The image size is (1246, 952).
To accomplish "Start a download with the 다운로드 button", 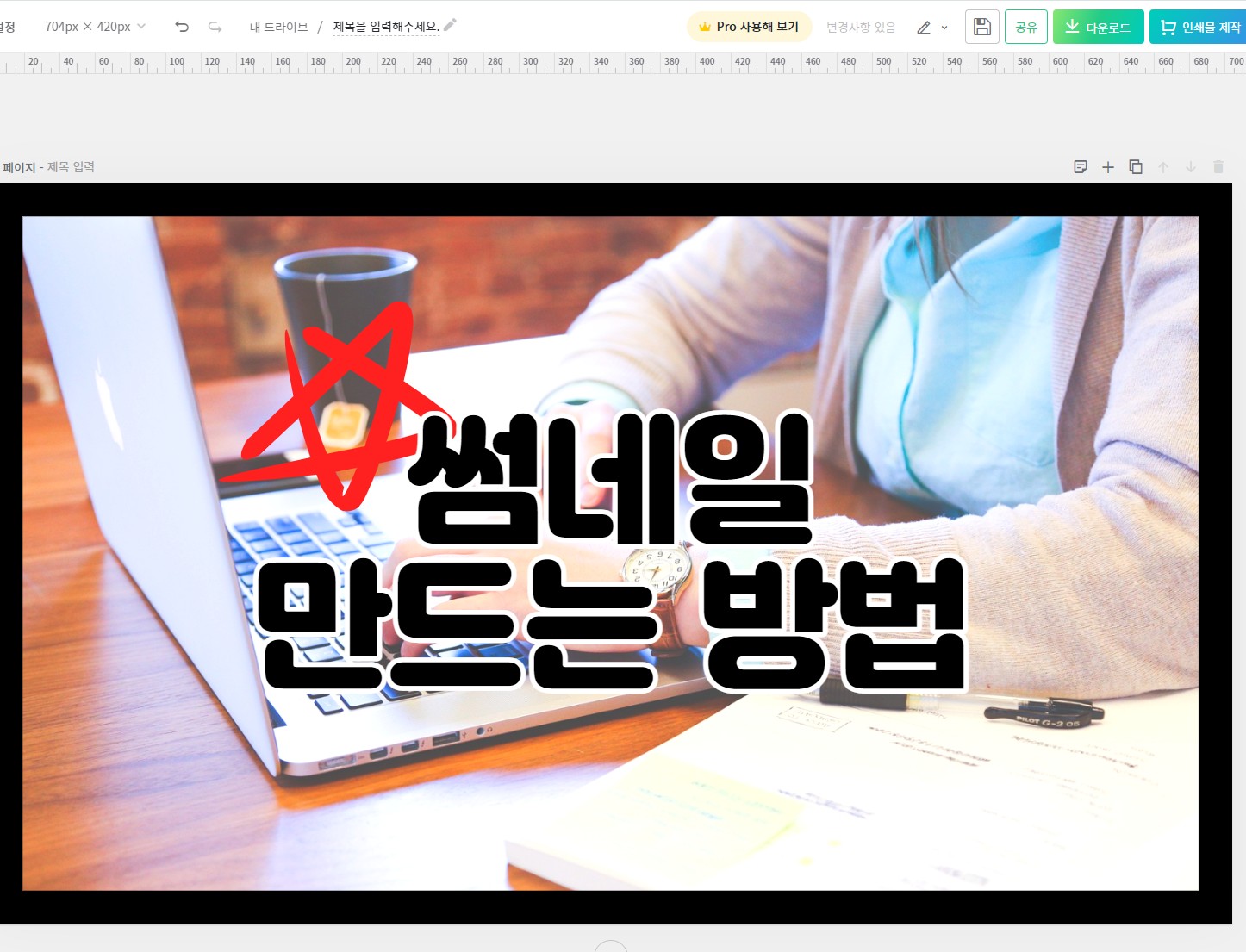I will (1098, 27).
